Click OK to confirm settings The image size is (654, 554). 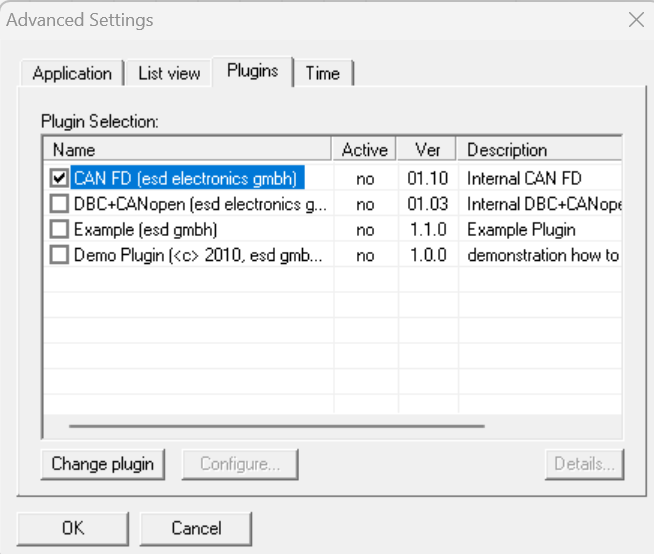73,528
